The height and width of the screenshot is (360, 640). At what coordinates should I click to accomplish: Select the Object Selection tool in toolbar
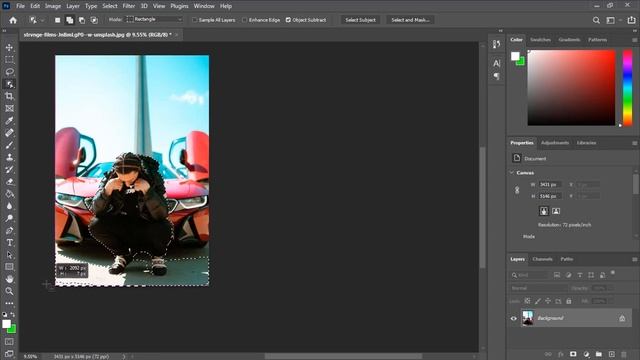pyautogui.click(x=9, y=84)
